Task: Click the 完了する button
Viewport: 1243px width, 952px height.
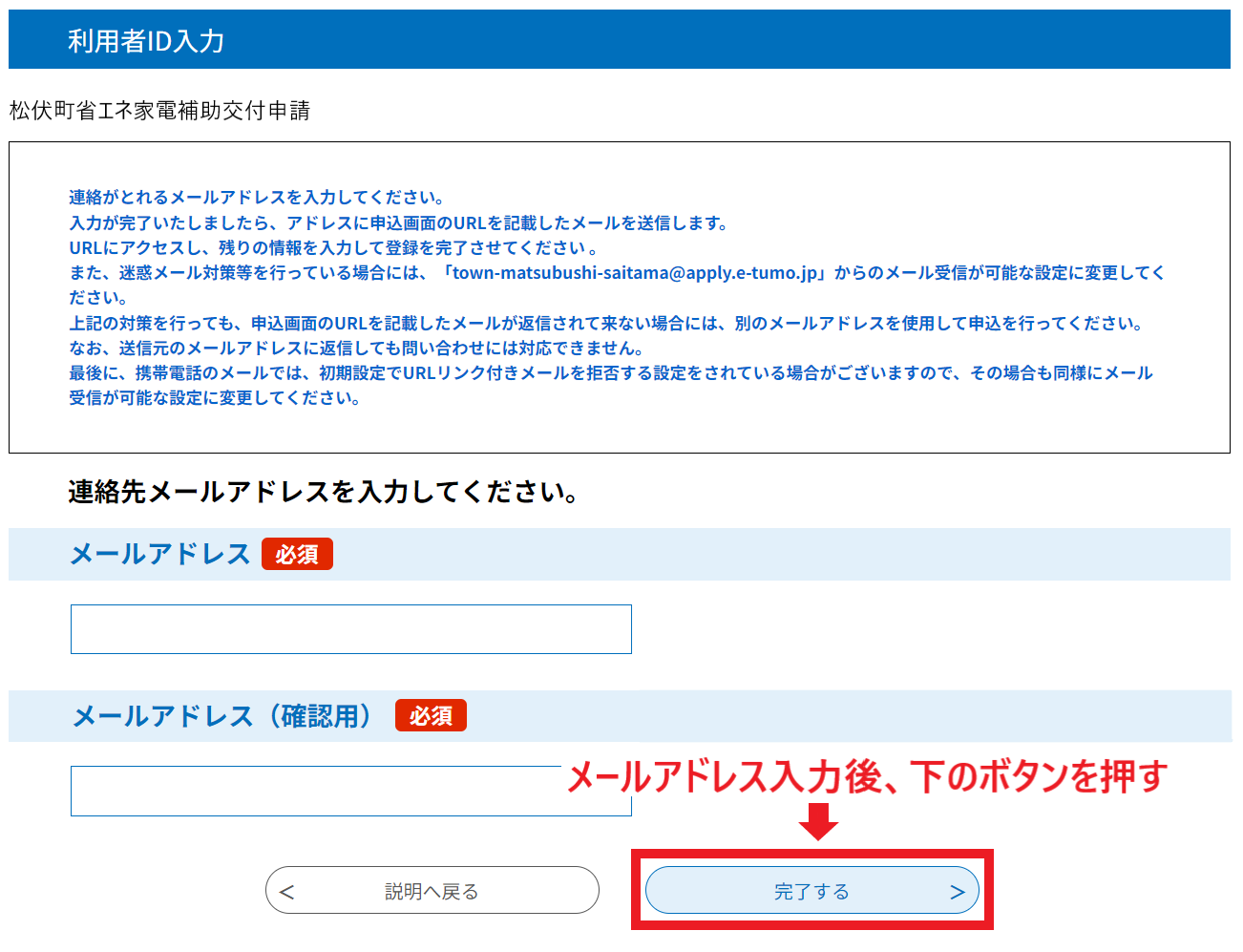Action: point(812,891)
